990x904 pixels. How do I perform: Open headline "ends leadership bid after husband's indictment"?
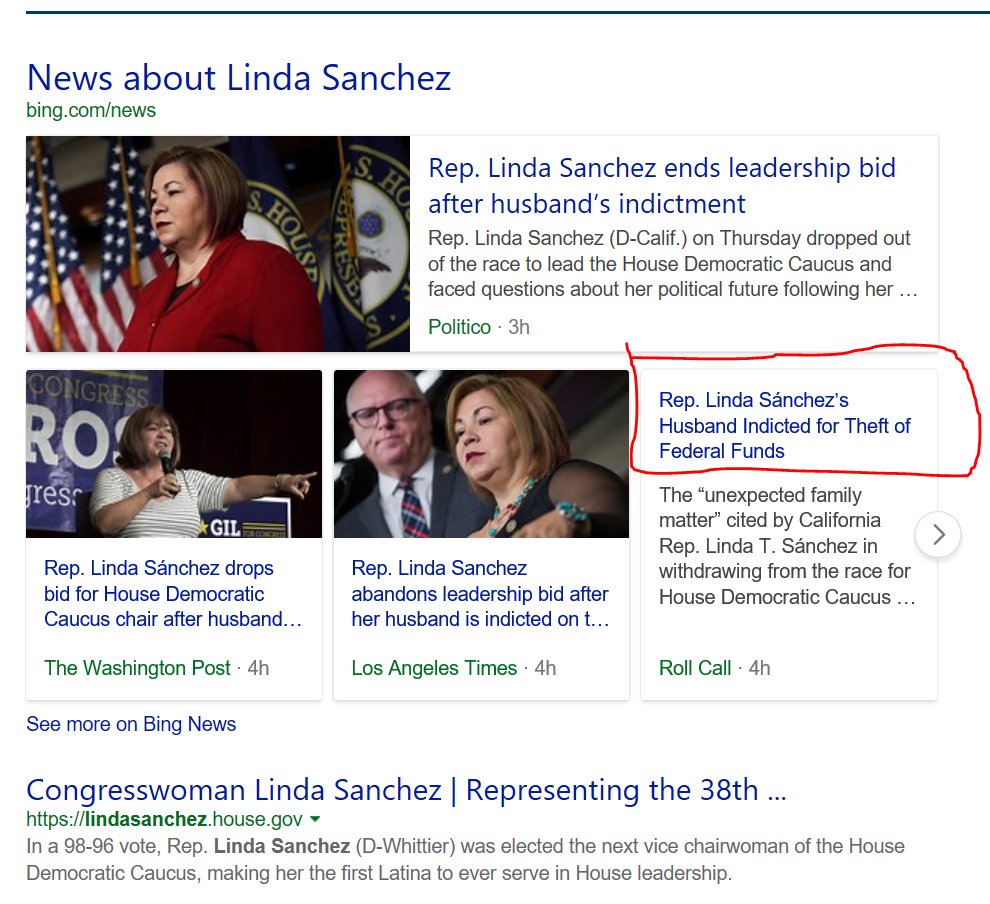pos(661,186)
